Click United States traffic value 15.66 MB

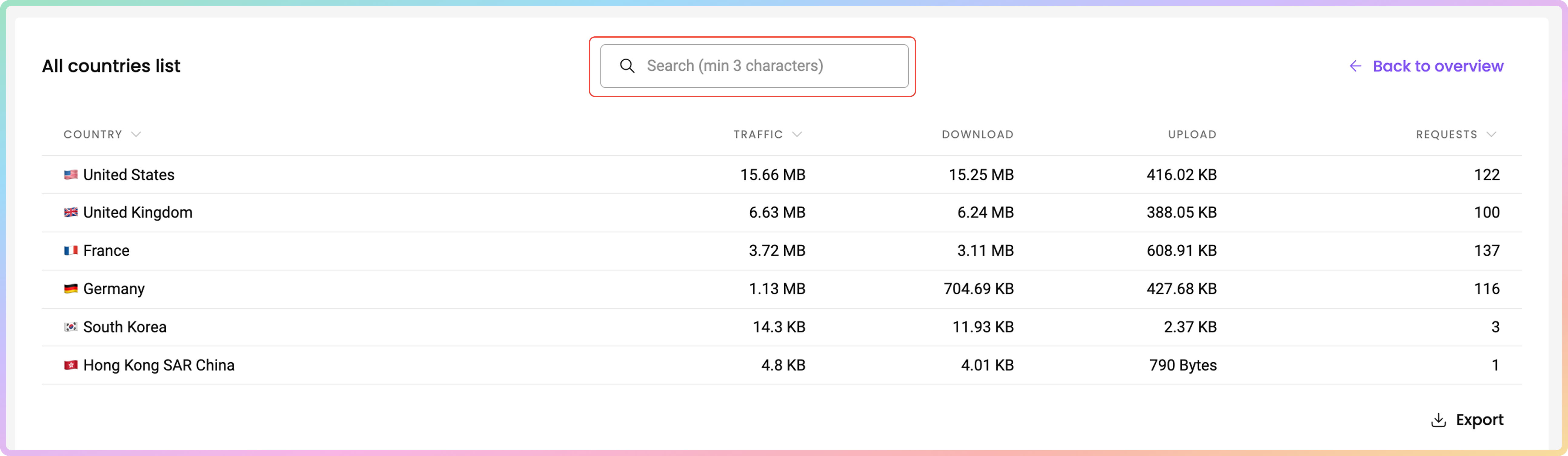[772, 175]
